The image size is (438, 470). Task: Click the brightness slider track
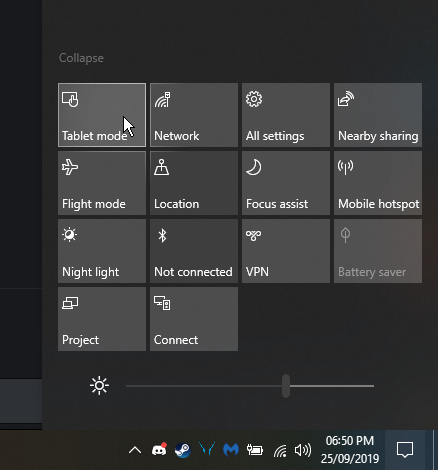(250, 386)
